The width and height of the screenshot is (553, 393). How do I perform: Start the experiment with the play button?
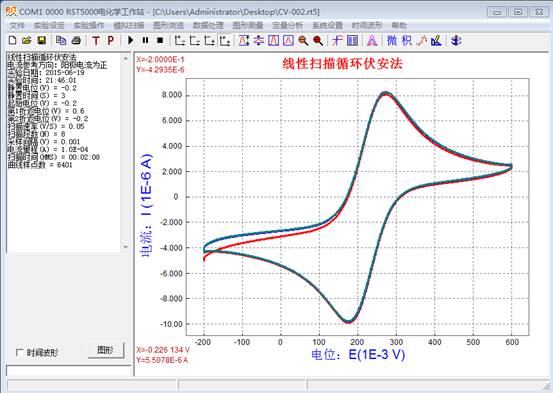130,40
